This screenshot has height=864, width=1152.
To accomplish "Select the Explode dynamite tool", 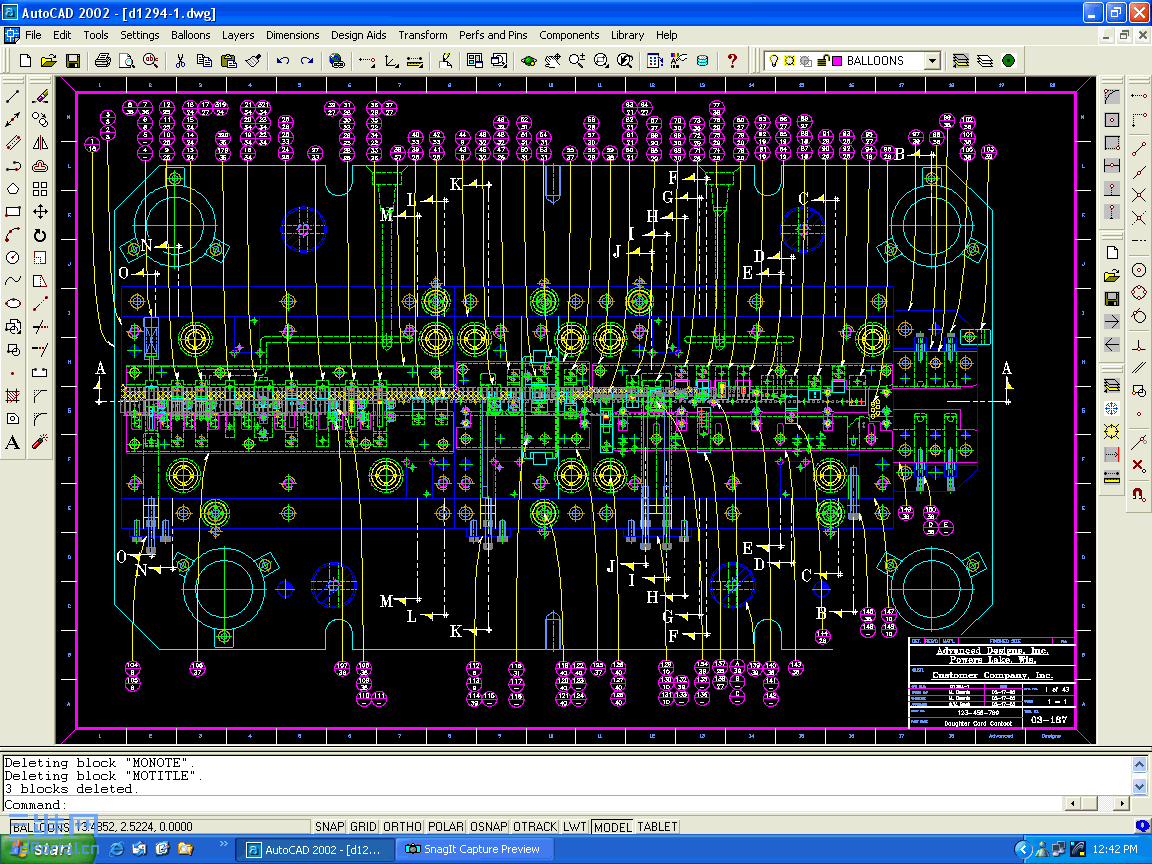I will pyautogui.click(x=40, y=442).
